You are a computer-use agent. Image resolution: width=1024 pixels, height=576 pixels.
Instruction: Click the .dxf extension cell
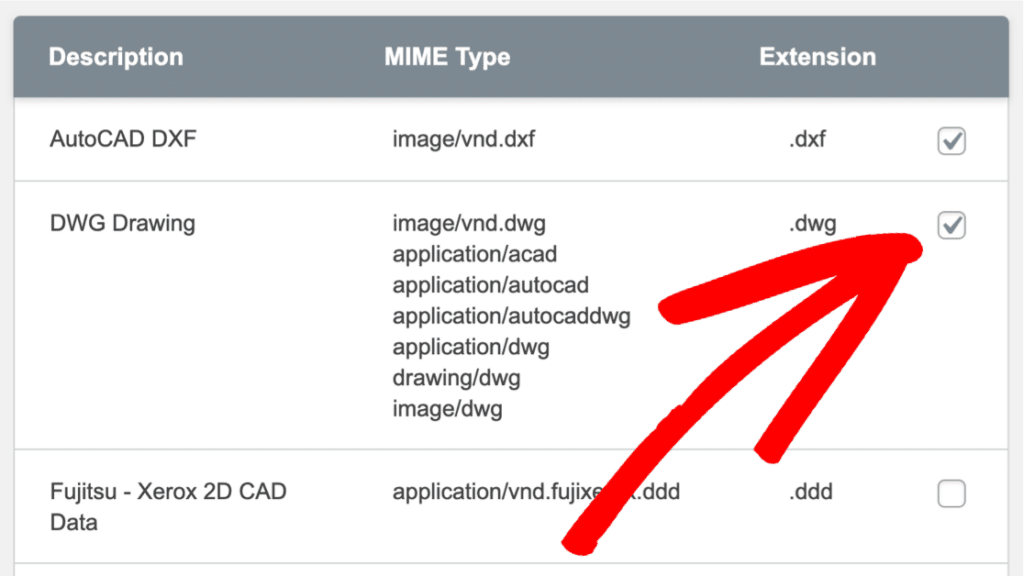pos(807,138)
